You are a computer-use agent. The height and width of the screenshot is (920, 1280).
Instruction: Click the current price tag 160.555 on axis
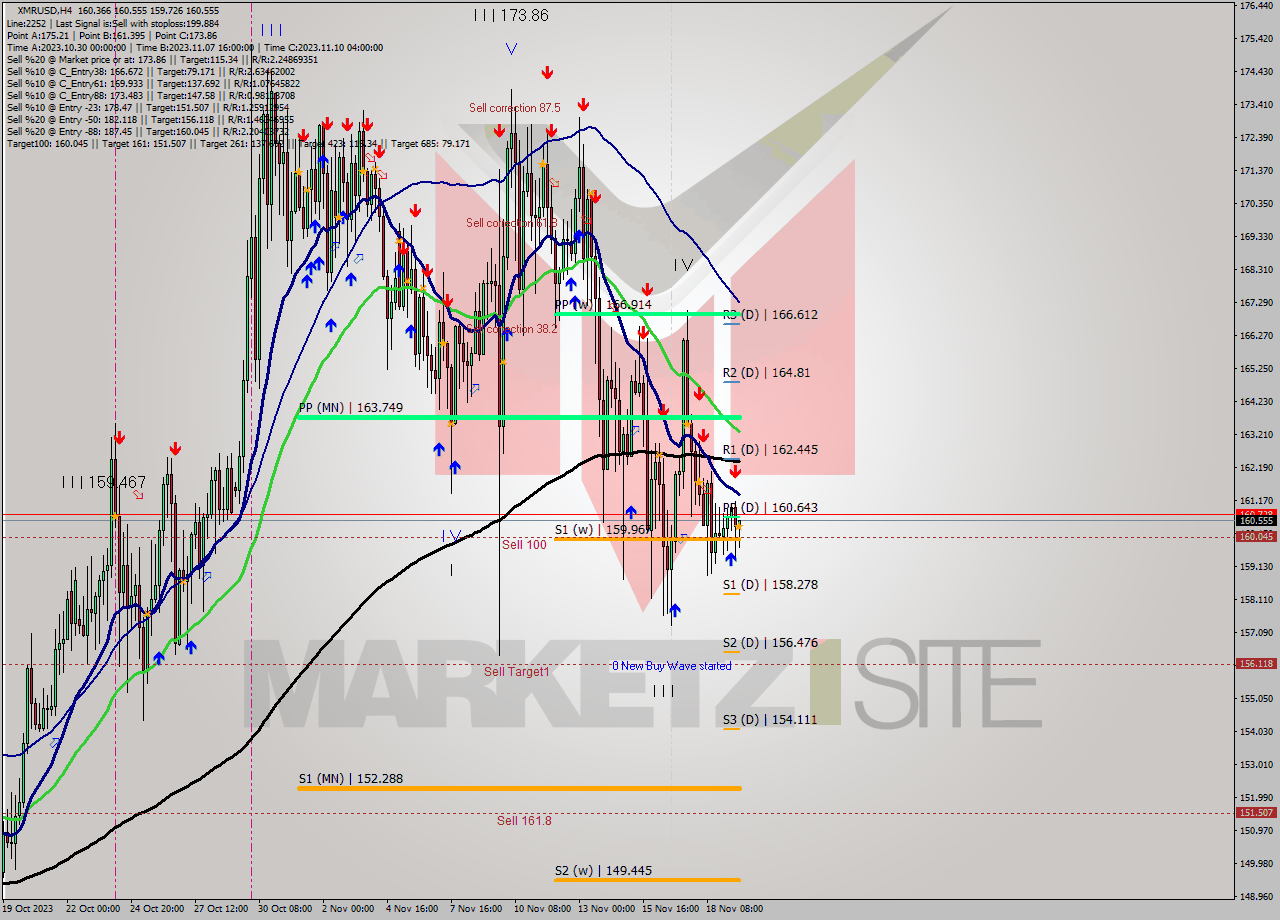pos(1256,520)
